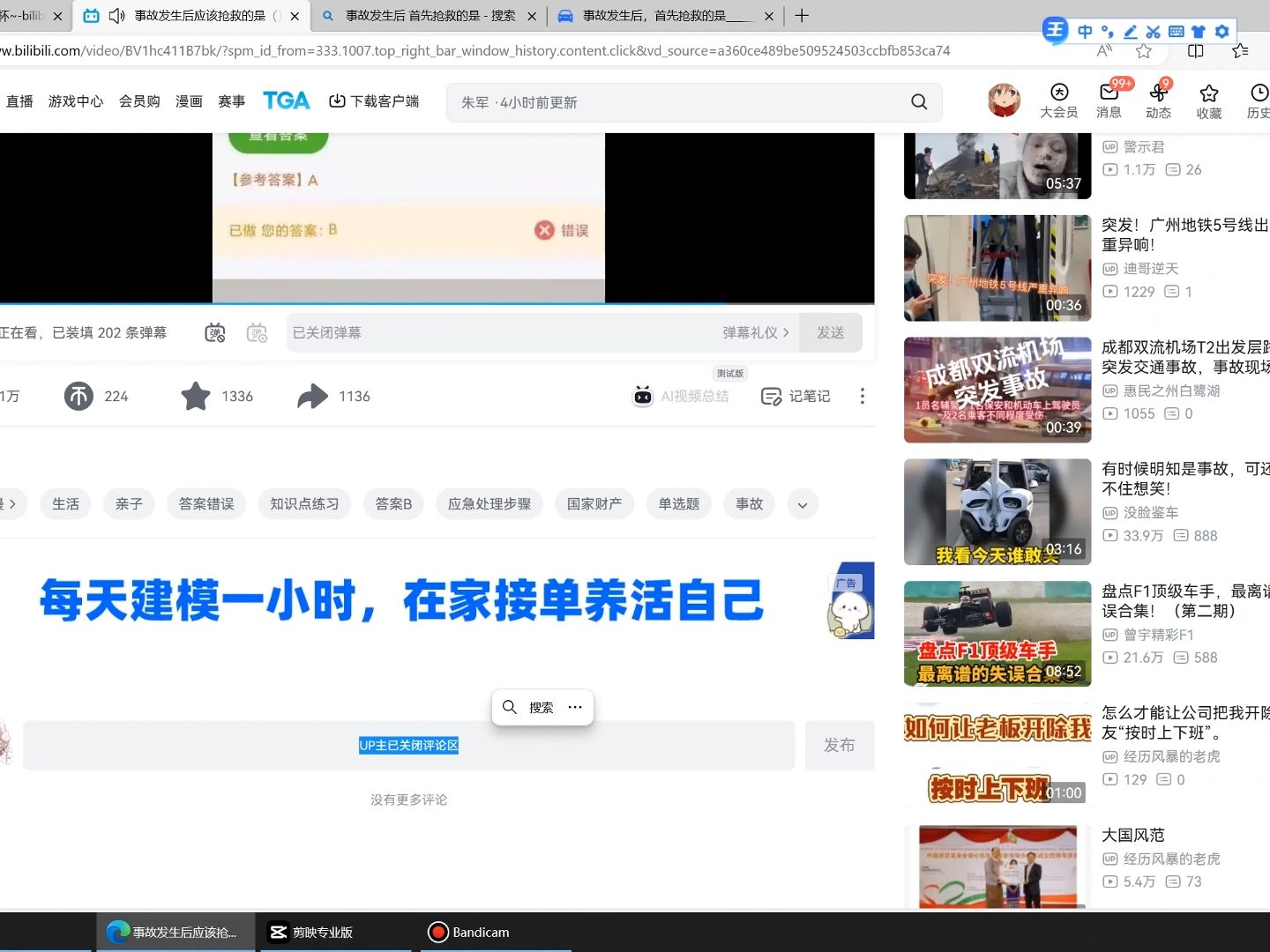Click the 应急处理步骤 tag
The height and width of the screenshot is (952, 1270).
click(x=489, y=504)
